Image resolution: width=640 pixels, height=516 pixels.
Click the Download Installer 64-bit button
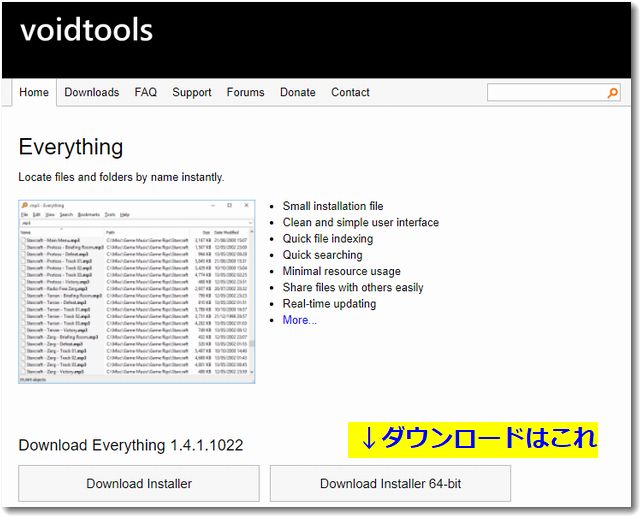coord(390,483)
